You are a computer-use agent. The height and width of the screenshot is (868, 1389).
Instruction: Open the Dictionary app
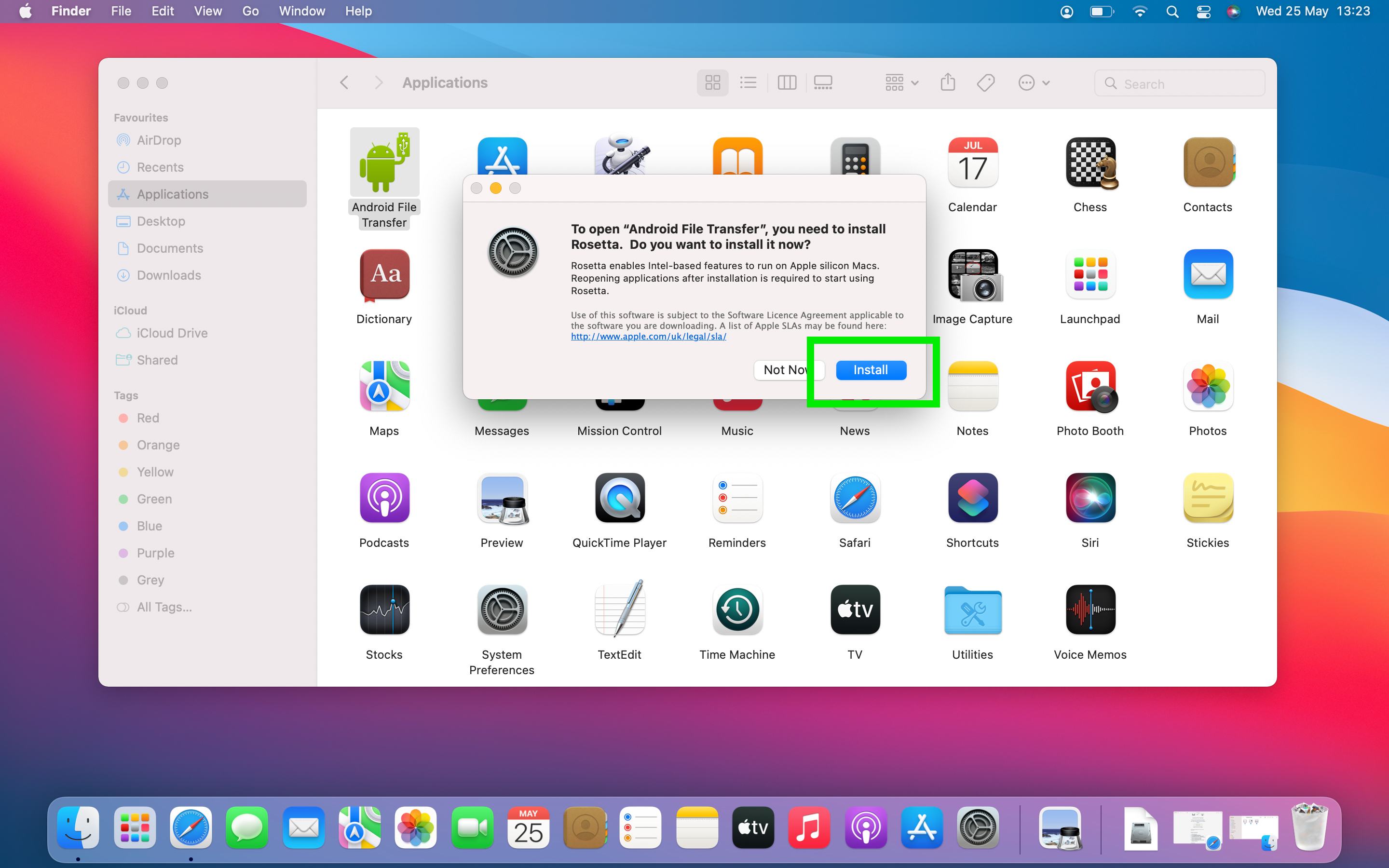coord(384,275)
